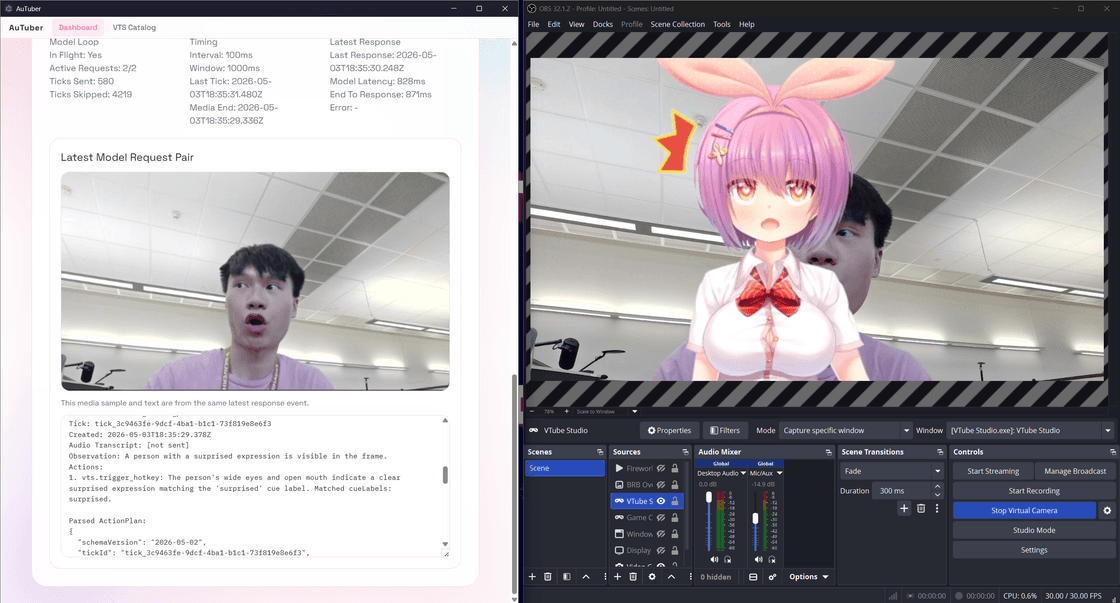Mute Desktop Audio speaker icon
Screen dimensions: 1120x603
pos(714,559)
